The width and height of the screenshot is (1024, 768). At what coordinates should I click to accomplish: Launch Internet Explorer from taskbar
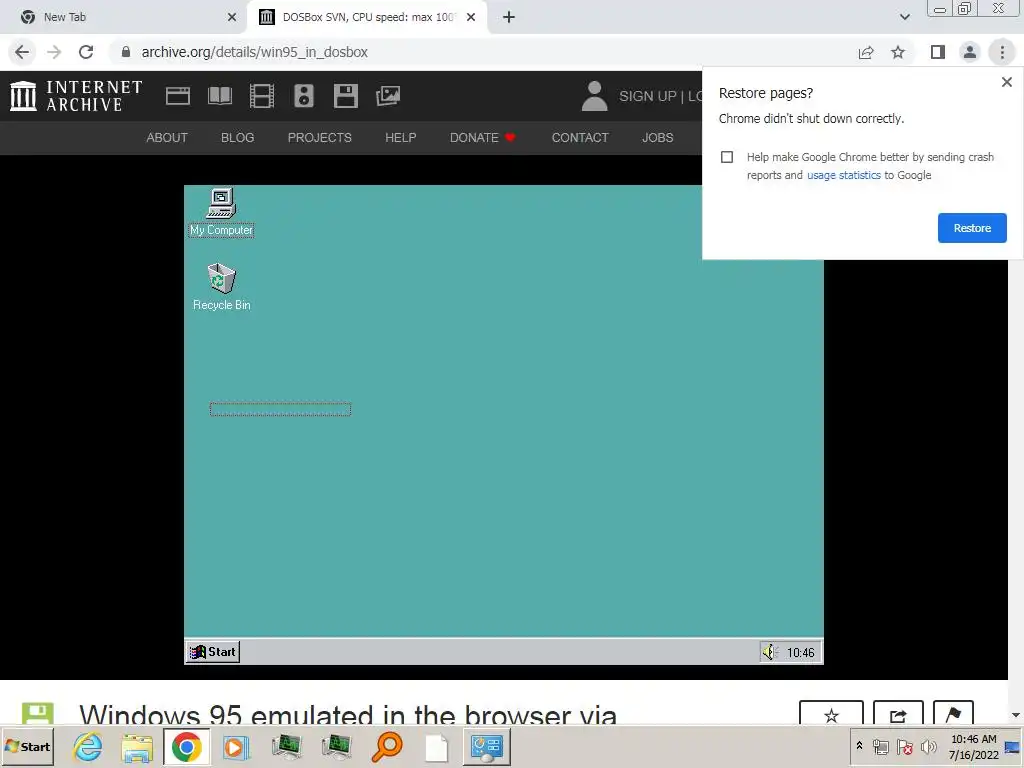point(88,746)
